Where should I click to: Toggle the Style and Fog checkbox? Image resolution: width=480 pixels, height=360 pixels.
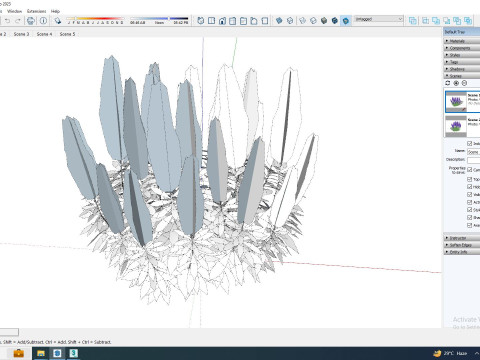tap(470, 210)
